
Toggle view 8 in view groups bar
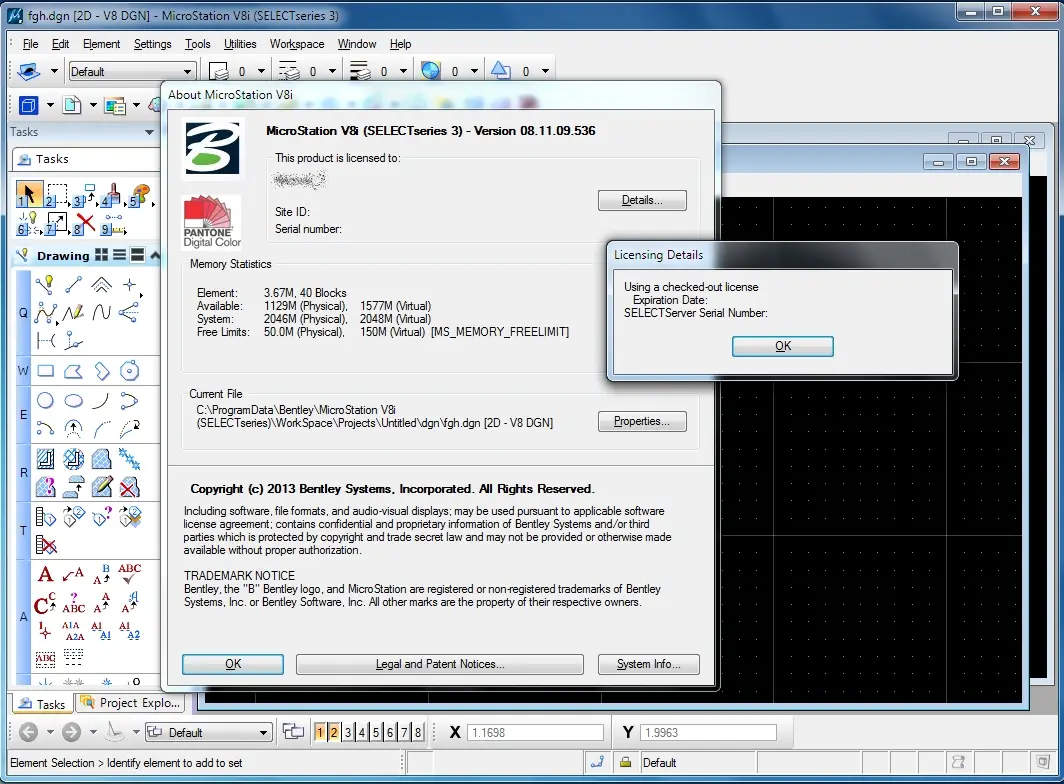(x=418, y=732)
